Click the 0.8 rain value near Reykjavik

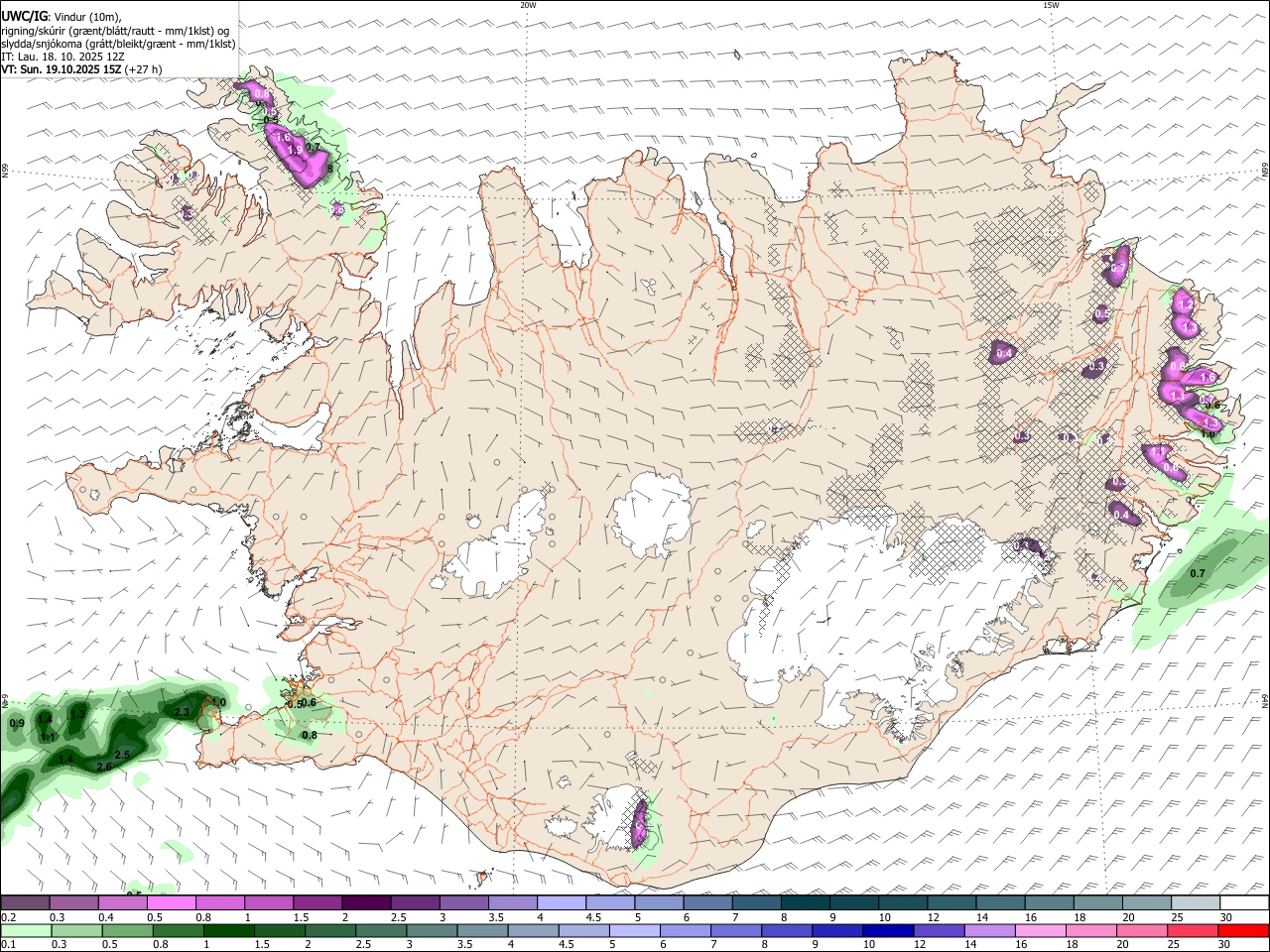point(310,735)
